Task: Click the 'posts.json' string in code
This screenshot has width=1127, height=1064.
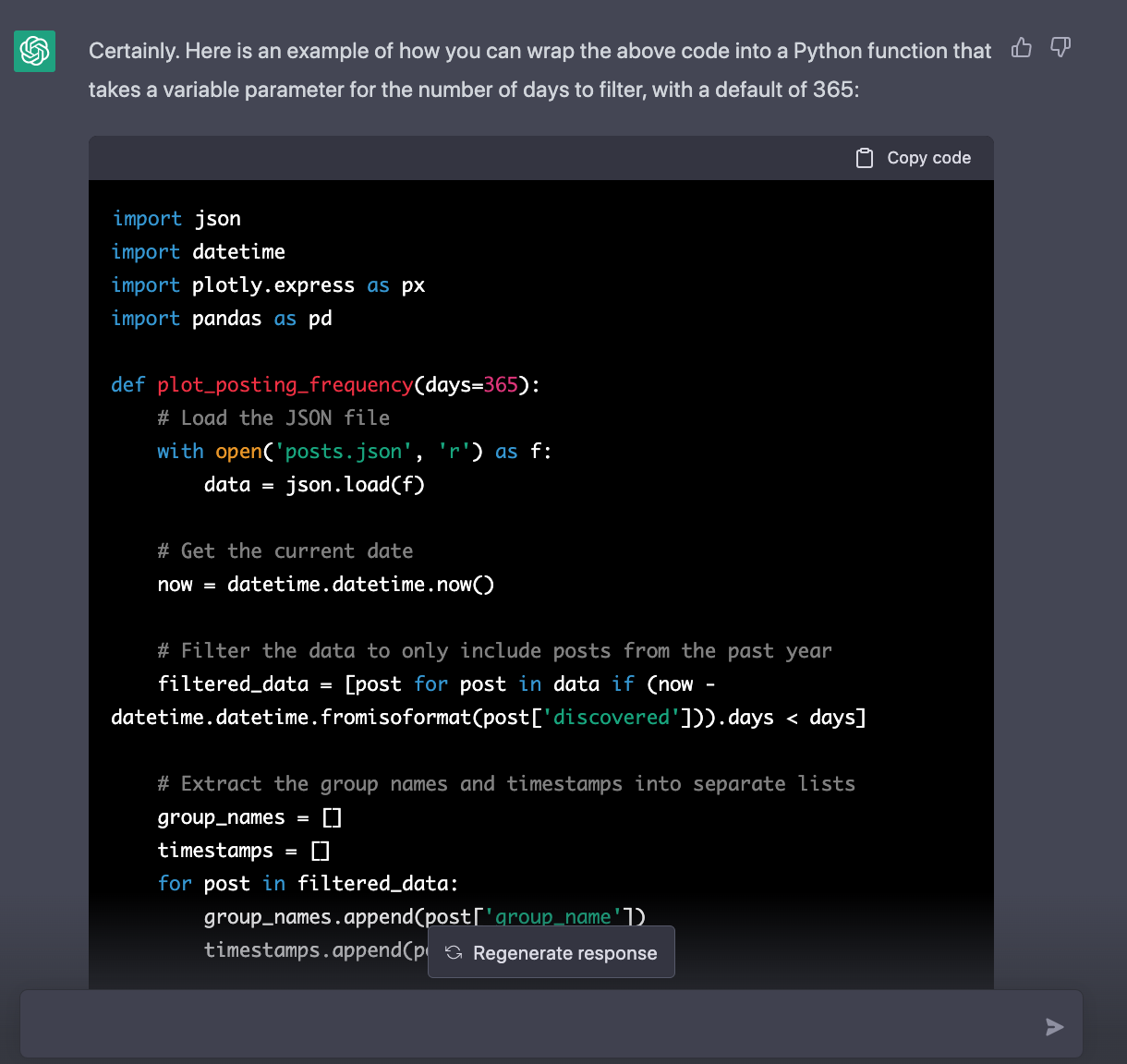Action: 344,452
